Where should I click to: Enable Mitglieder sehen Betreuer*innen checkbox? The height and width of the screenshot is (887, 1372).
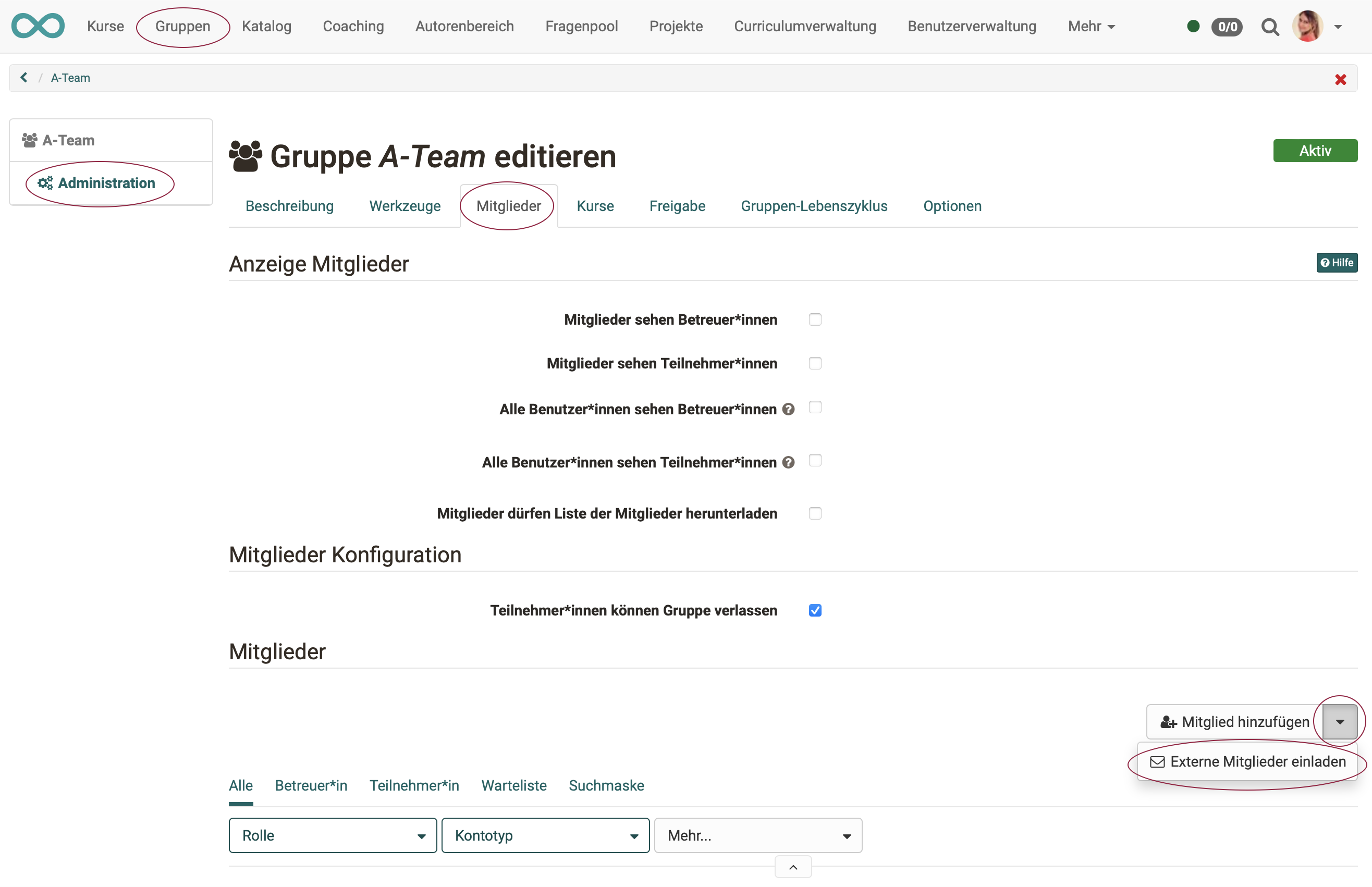pyautogui.click(x=814, y=319)
